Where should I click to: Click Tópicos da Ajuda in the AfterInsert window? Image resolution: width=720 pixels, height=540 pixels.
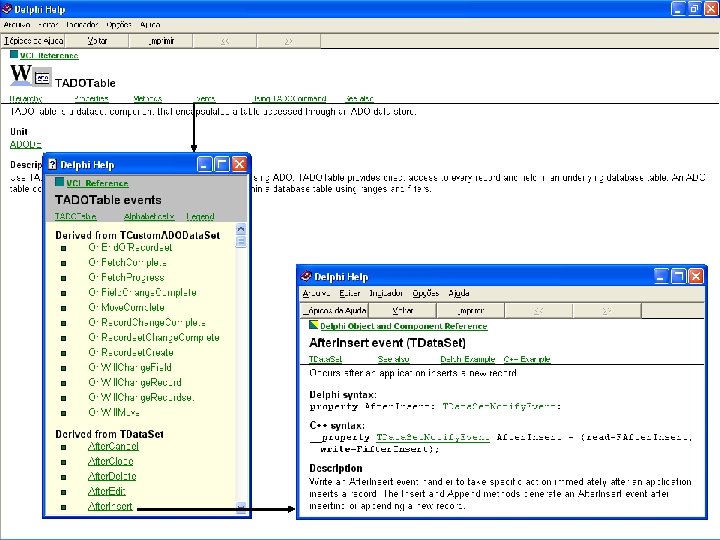334,311
